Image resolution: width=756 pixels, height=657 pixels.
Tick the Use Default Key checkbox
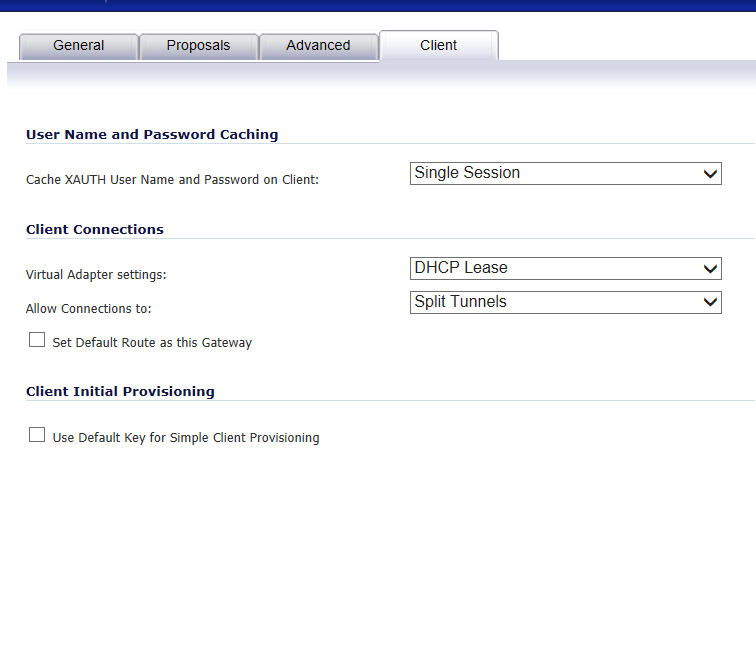point(37,435)
